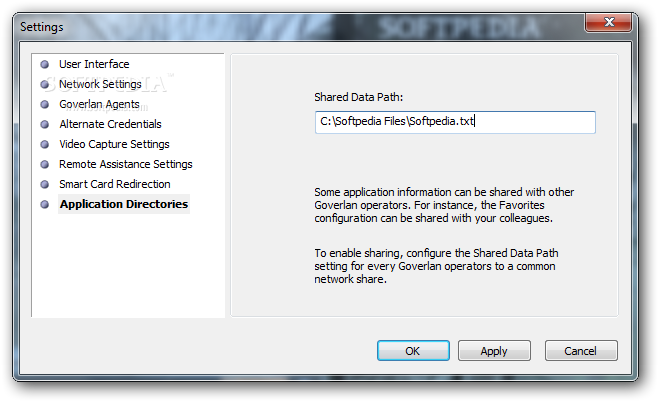Viewport: 659px width, 402px height.
Task: Cancel the Settings dialog
Action: (581, 350)
